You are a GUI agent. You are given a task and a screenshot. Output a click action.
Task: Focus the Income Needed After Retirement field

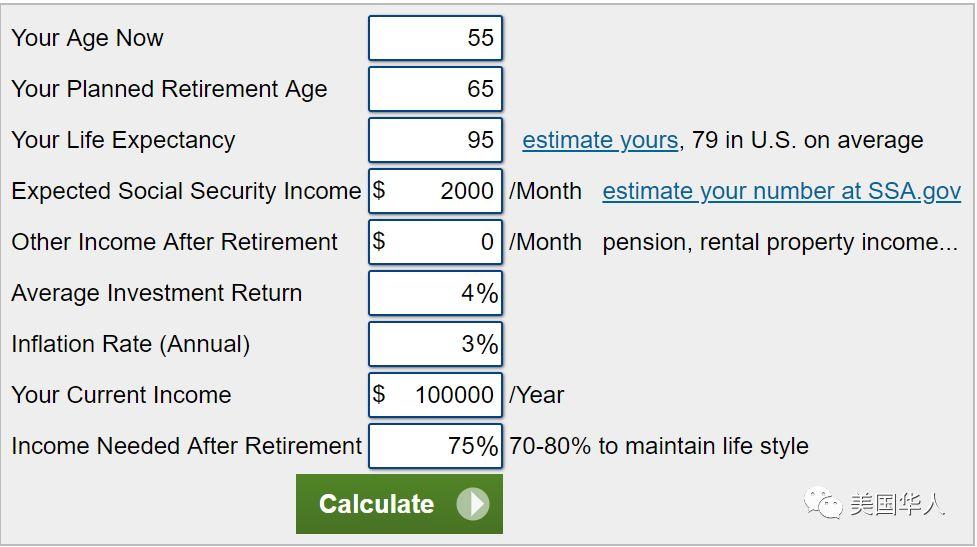pos(435,446)
